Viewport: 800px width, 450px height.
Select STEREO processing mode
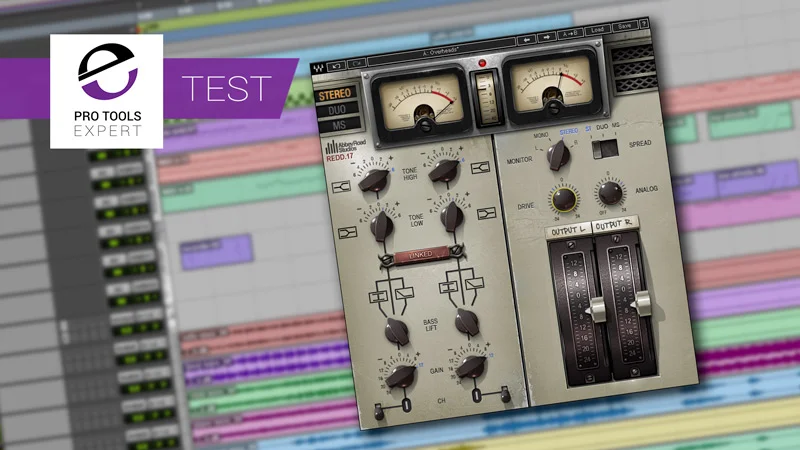coord(335,94)
